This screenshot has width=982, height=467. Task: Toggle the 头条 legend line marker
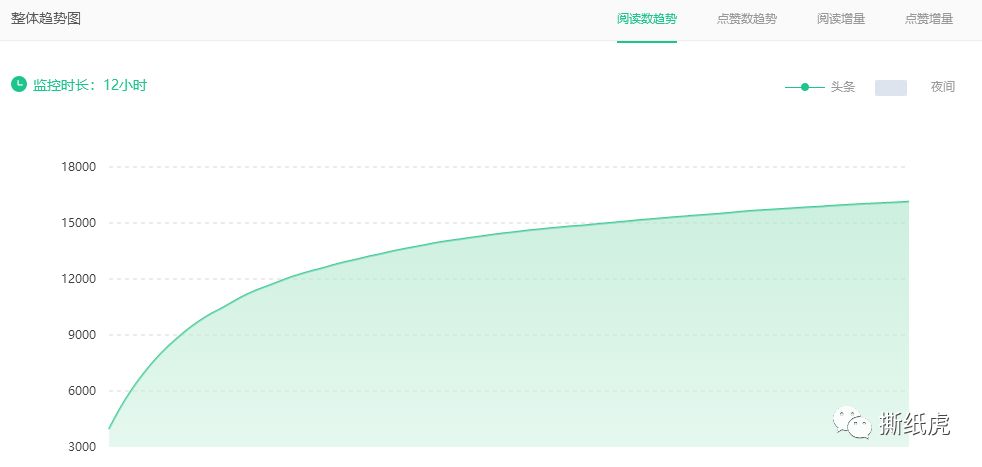click(805, 87)
